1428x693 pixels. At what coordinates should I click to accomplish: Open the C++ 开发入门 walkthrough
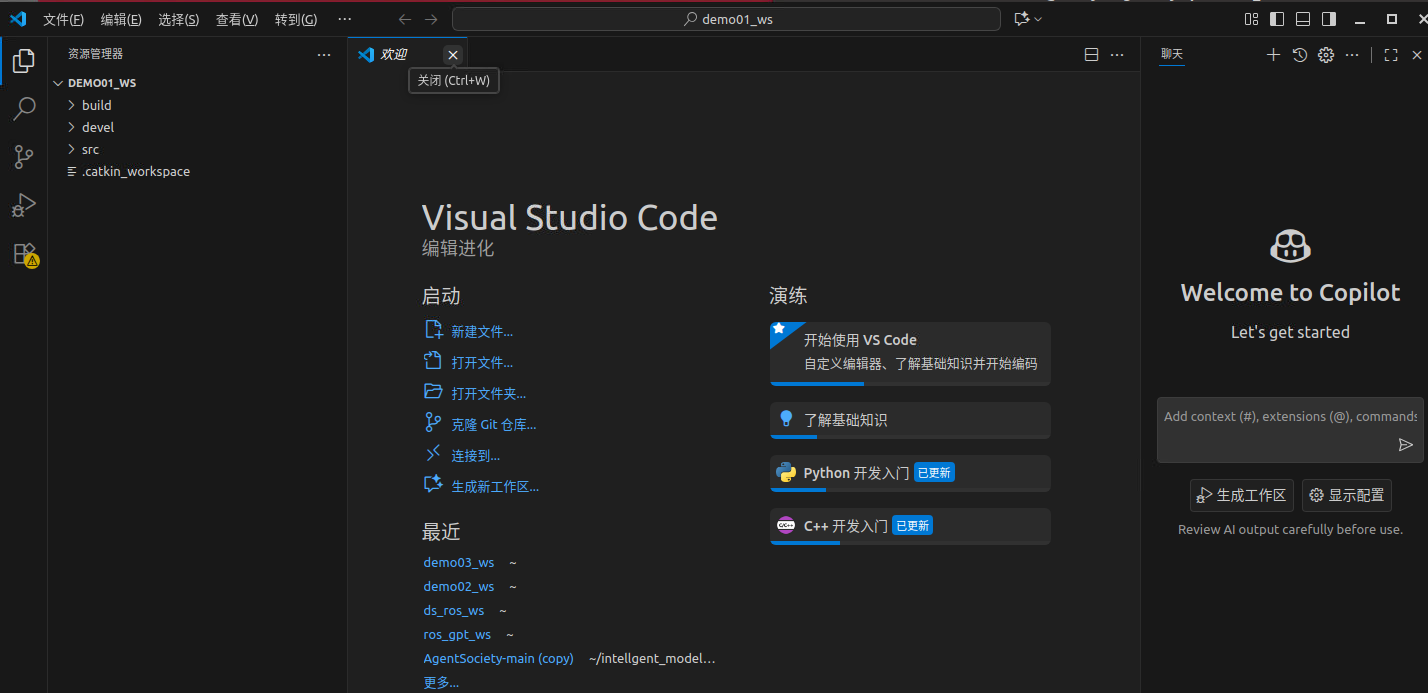click(910, 526)
